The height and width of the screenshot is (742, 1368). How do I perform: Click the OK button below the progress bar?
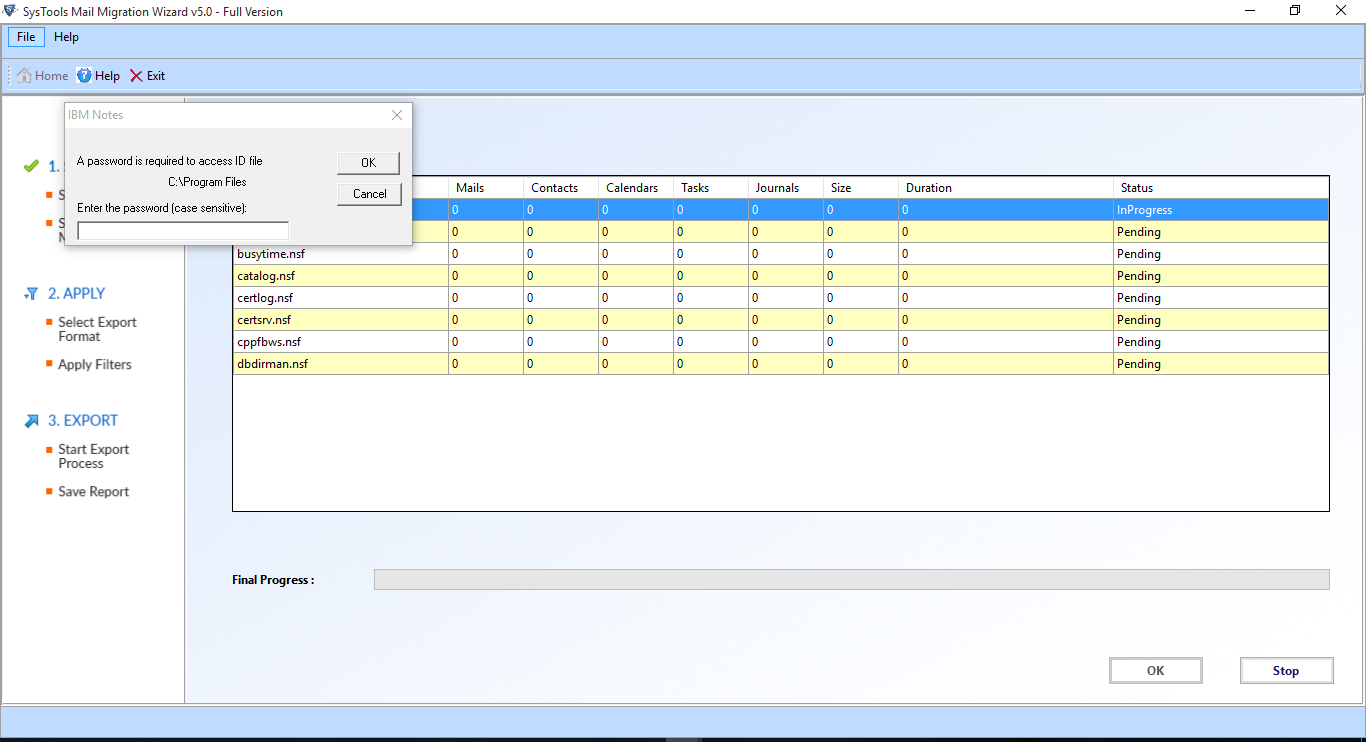tap(1156, 671)
